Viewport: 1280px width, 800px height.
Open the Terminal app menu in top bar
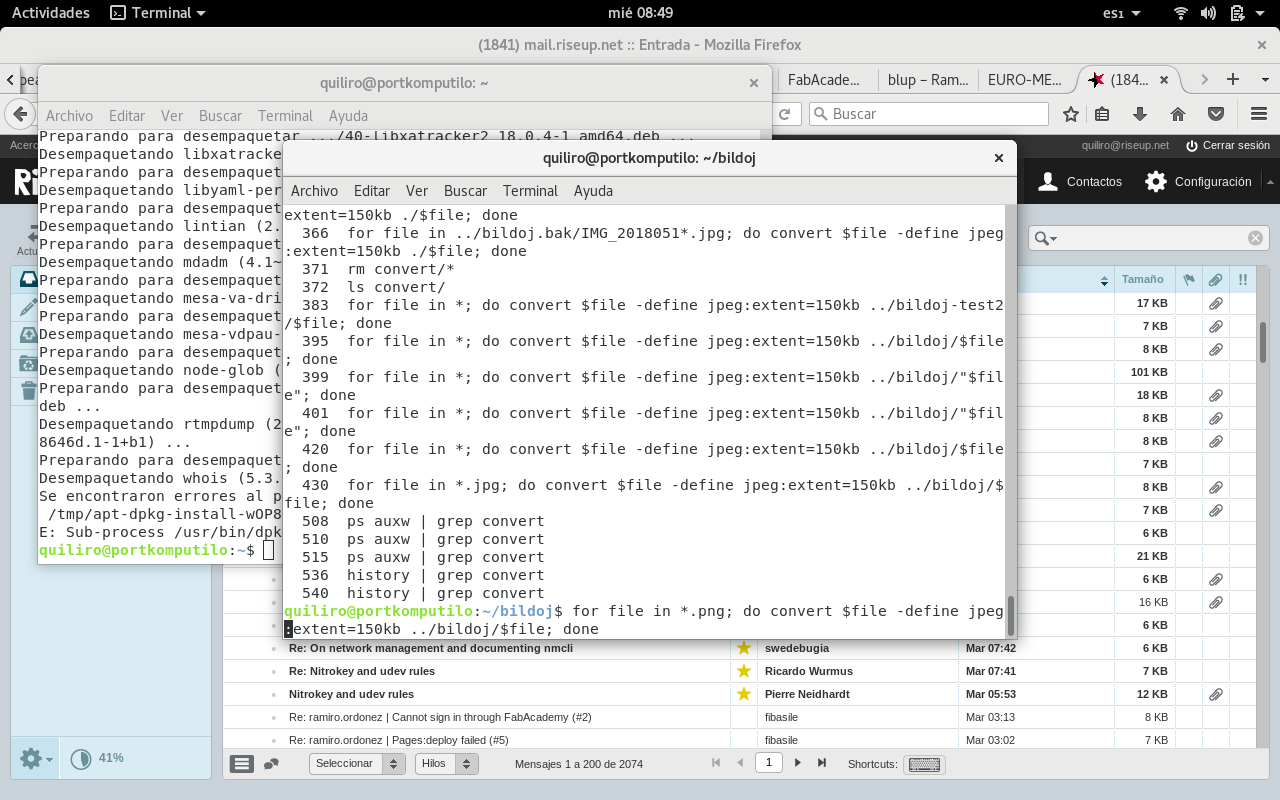158,13
